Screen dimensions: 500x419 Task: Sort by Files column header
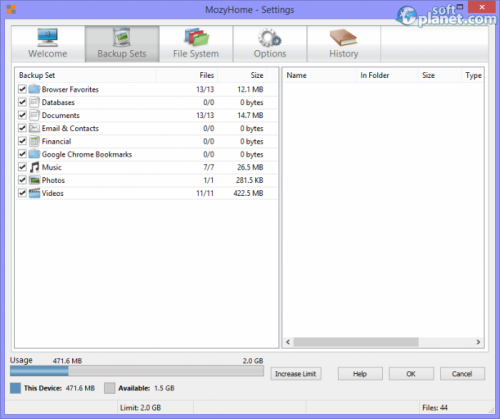point(187,75)
